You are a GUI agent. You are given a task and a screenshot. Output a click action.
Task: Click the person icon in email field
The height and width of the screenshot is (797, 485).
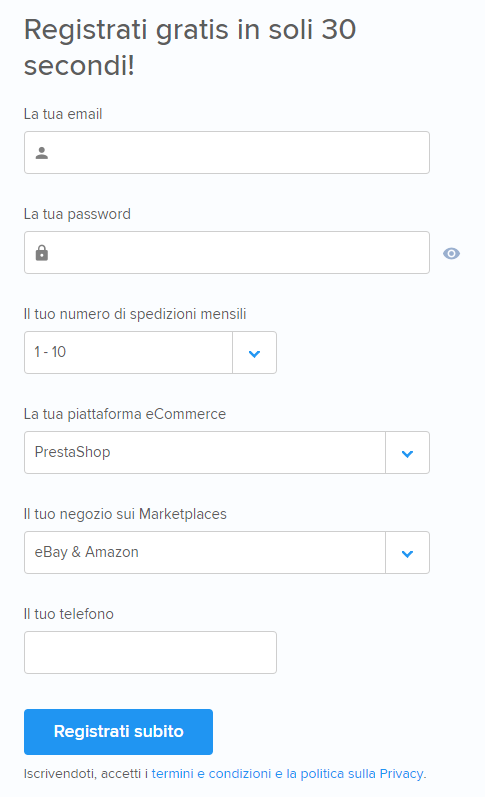click(42, 153)
